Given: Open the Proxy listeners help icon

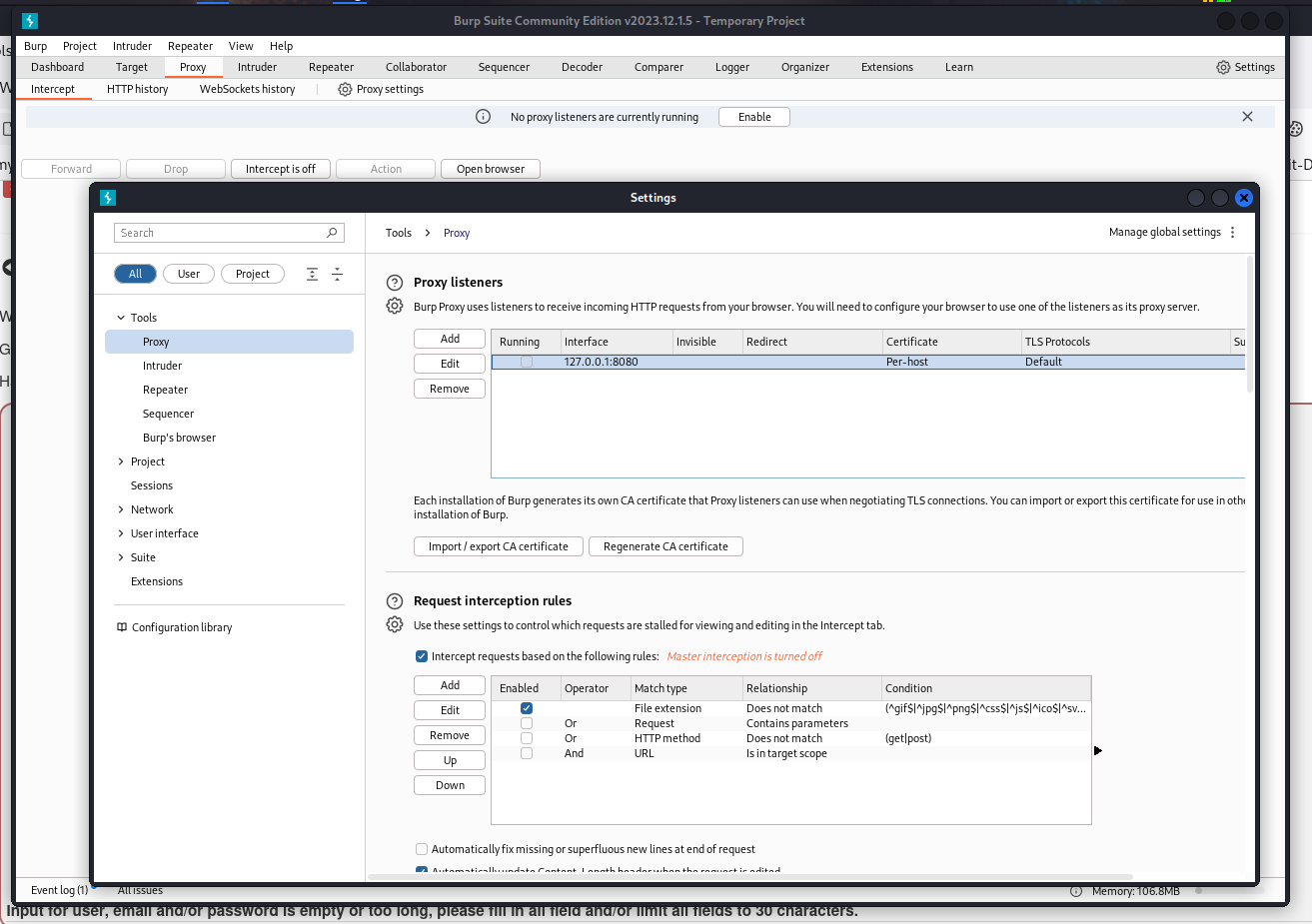Looking at the screenshot, I should pyautogui.click(x=395, y=283).
